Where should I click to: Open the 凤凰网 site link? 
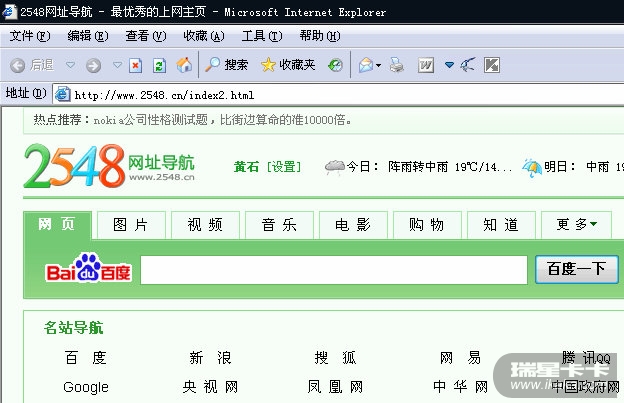(x=335, y=387)
